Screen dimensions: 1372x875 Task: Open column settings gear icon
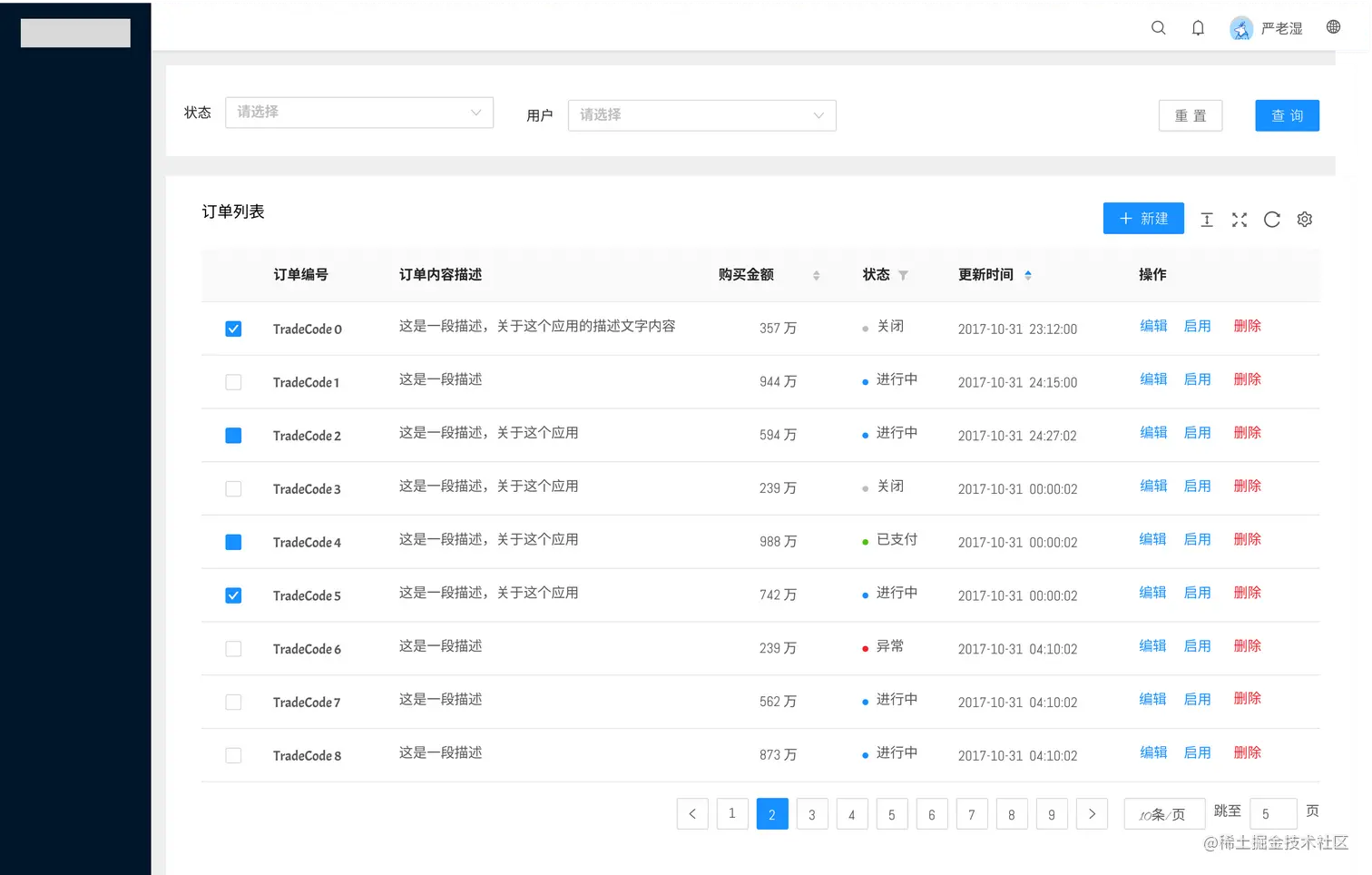pos(1305,220)
